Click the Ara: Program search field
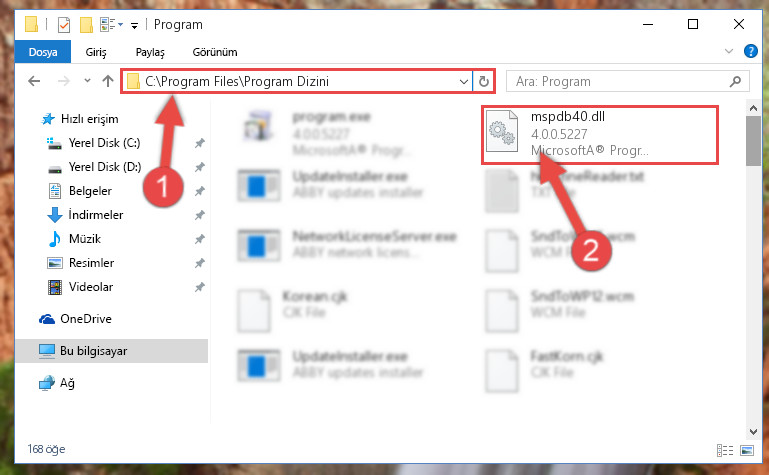 pyautogui.click(x=618, y=81)
